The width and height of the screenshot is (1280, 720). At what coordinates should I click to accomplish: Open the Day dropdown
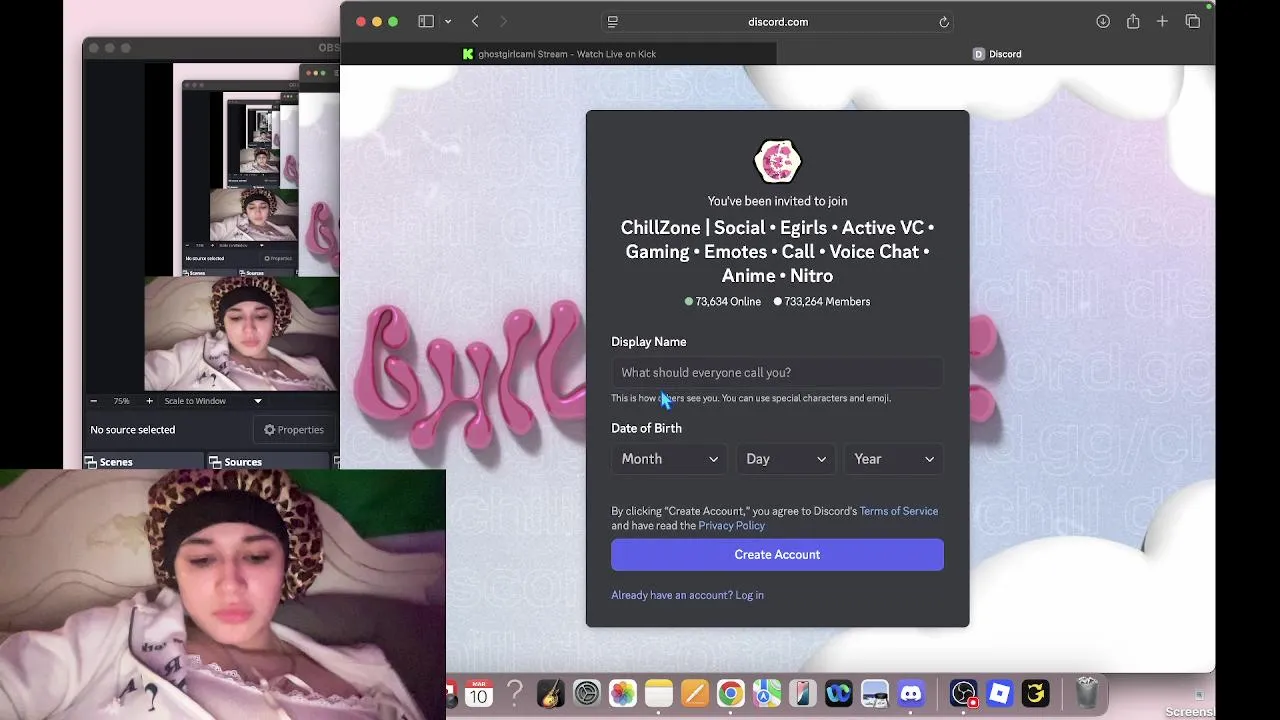coord(786,459)
